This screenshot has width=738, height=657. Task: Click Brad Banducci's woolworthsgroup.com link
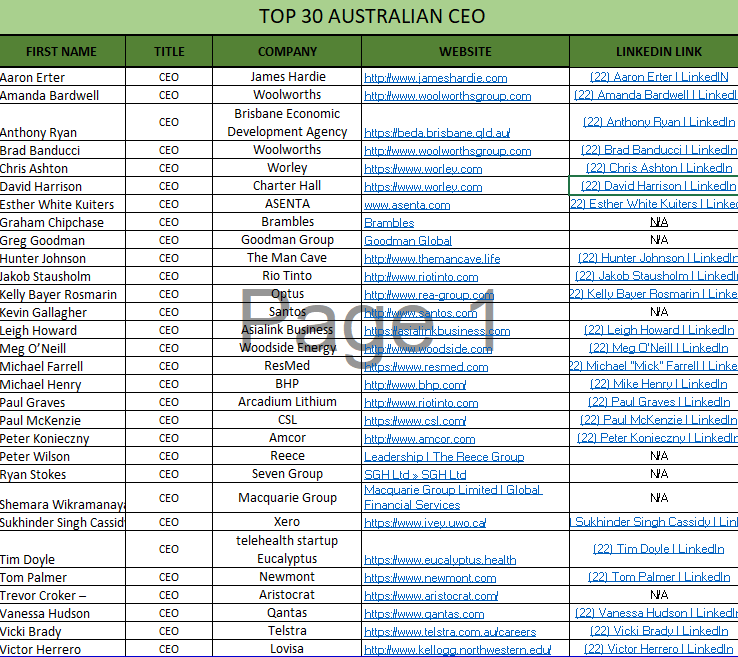pos(448,151)
